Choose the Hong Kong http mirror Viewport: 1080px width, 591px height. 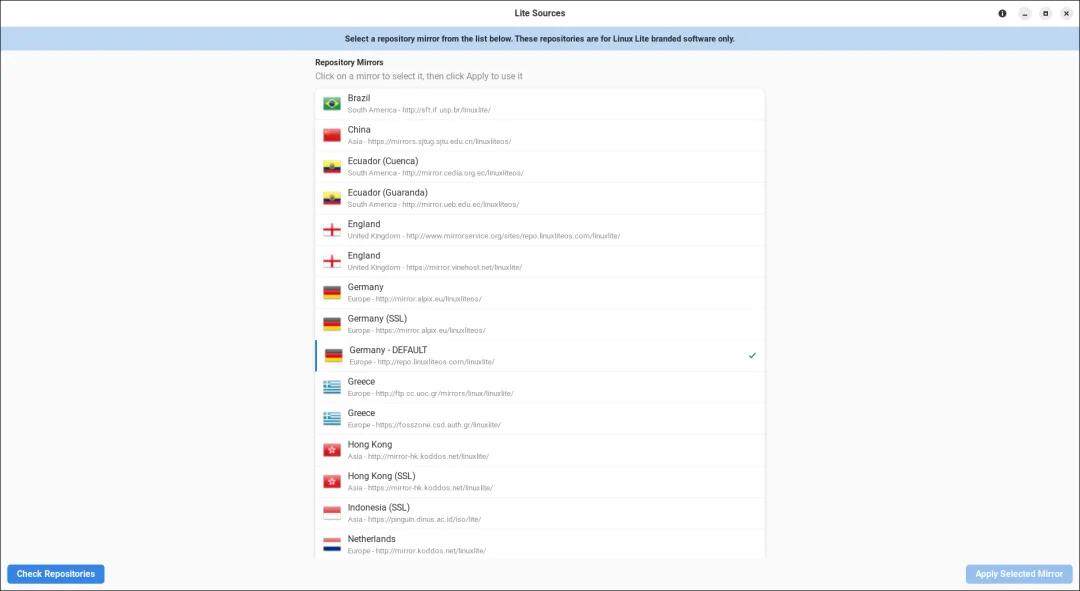(540, 450)
